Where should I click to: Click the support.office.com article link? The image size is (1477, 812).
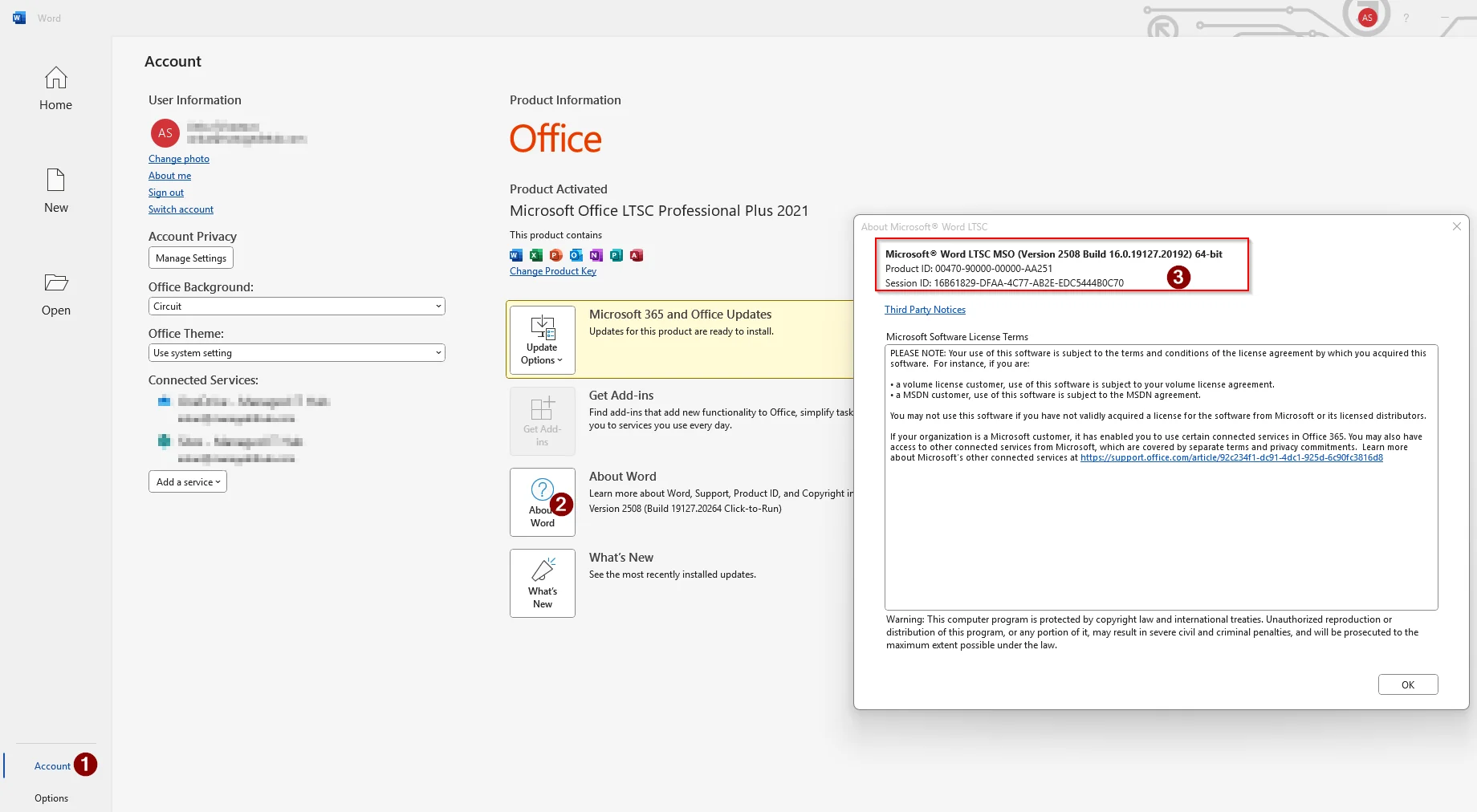[x=1231, y=457]
